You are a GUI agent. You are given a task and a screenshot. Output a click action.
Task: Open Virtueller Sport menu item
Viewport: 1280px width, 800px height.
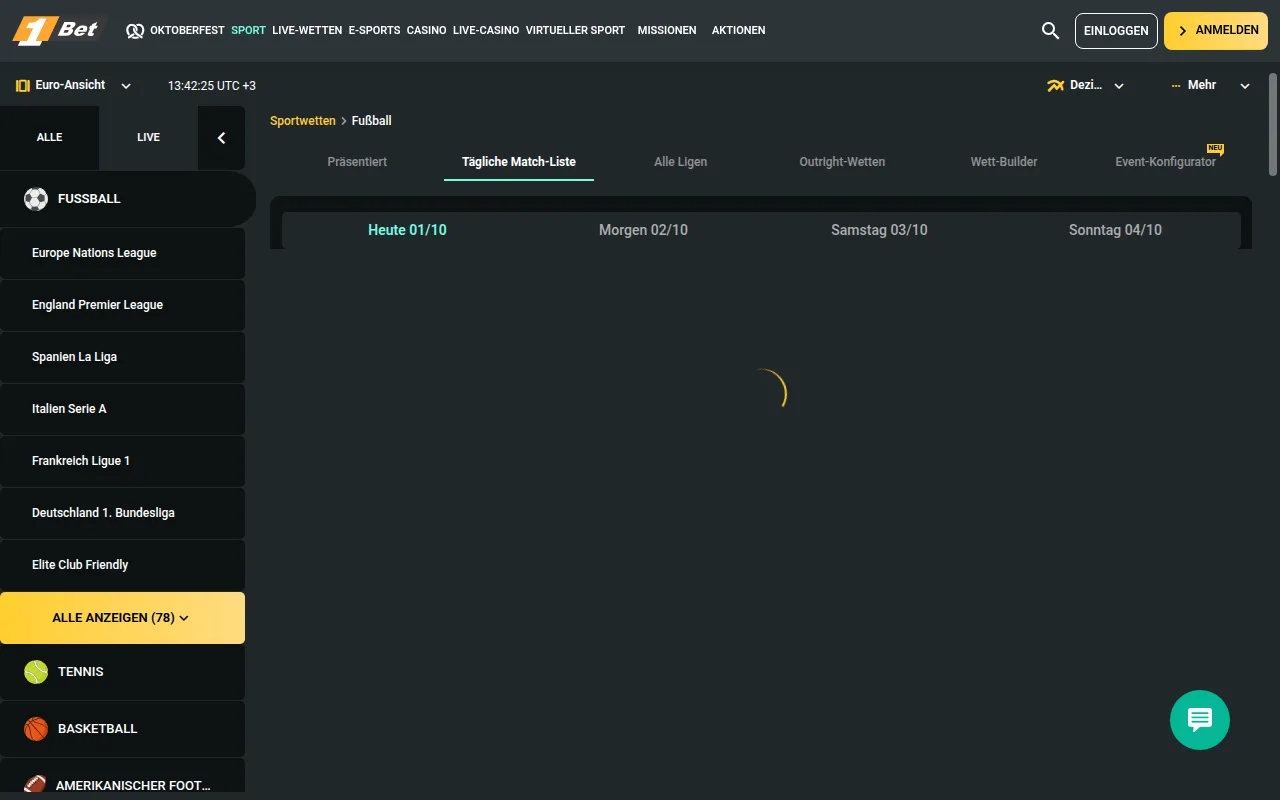click(575, 31)
